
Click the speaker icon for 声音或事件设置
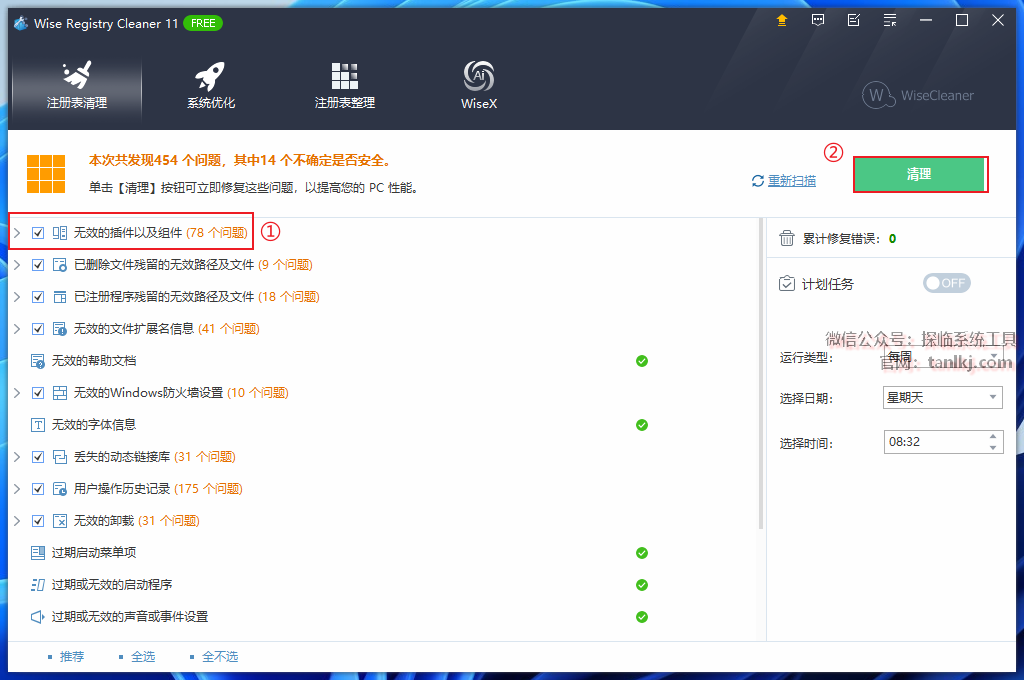[38, 617]
